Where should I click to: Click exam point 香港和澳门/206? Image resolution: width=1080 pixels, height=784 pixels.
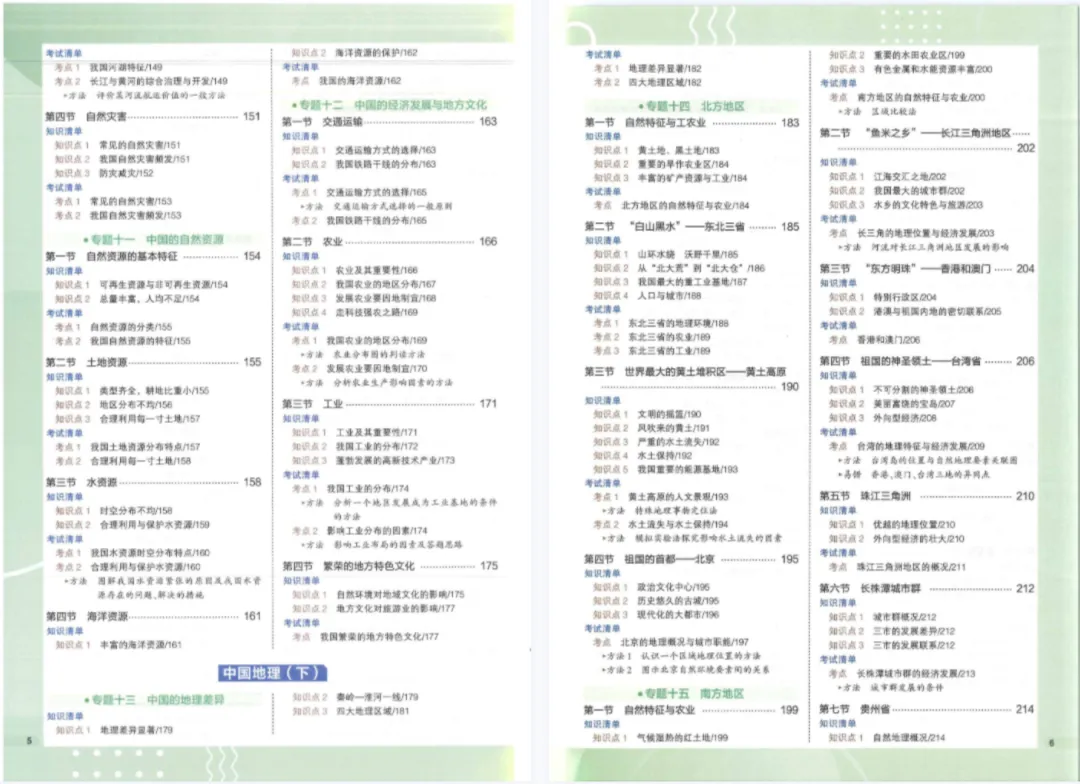pyautogui.click(x=889, y=340)
